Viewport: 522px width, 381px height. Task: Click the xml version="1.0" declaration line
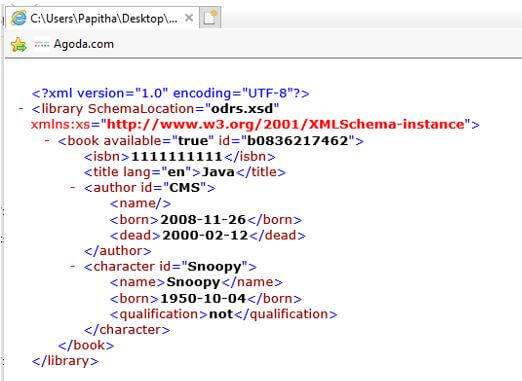[170, 93]
